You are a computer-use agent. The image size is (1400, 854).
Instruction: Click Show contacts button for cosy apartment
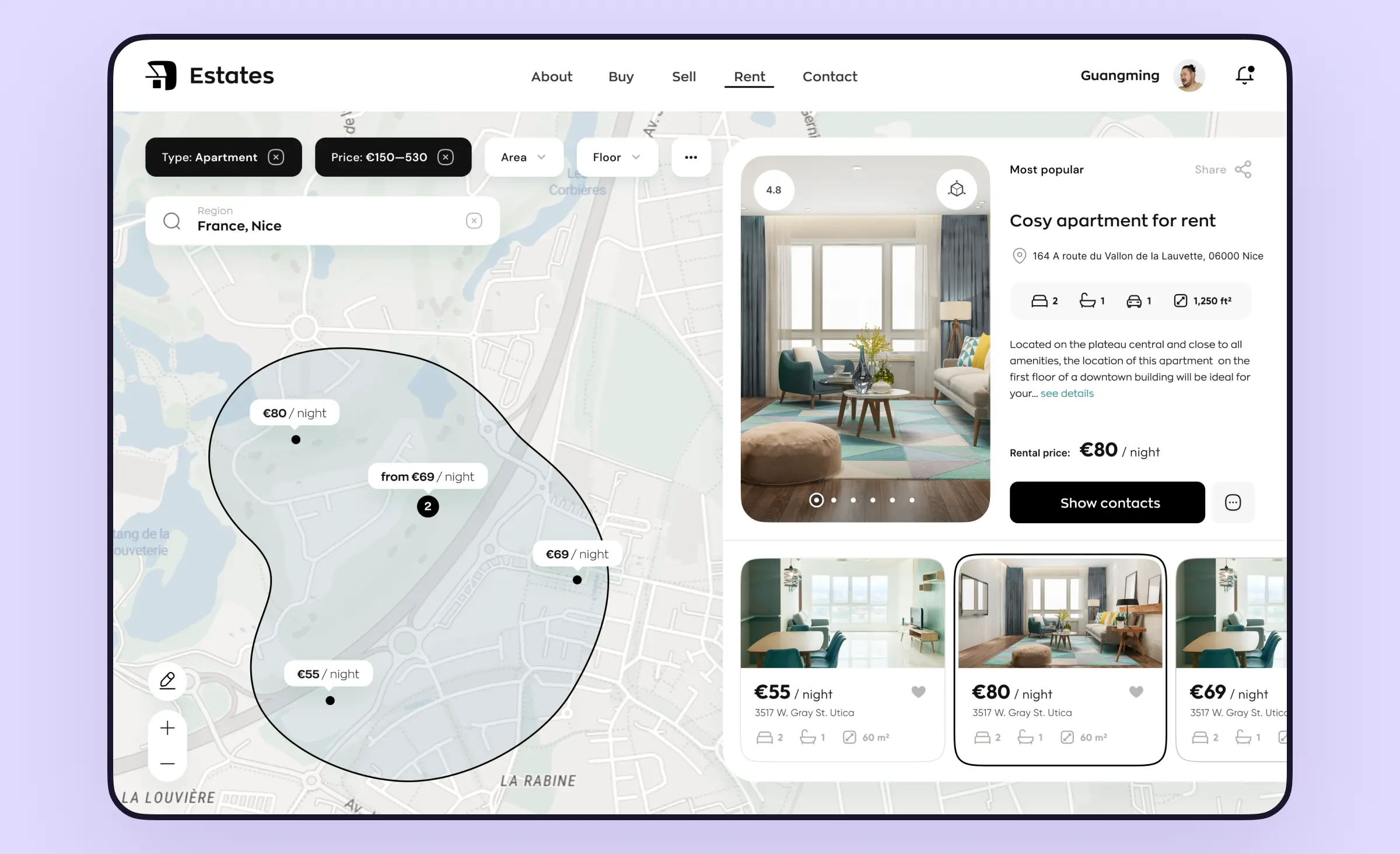click(x=1110, y=502)
